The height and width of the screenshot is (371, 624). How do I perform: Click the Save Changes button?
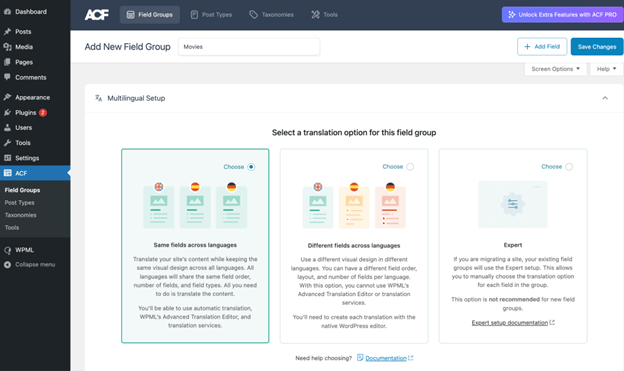coord(597,47)
